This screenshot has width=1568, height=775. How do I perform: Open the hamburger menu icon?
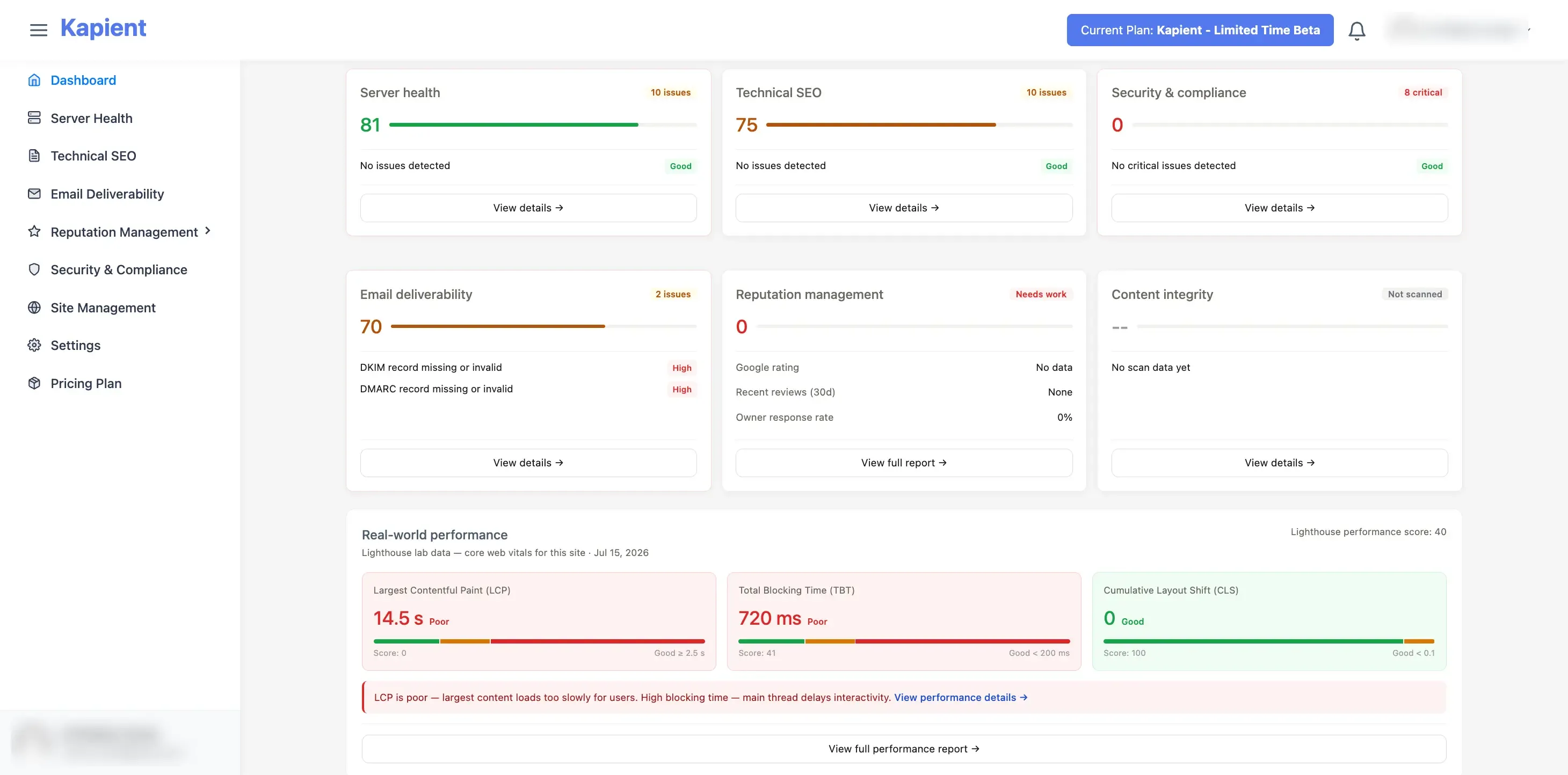(x=38, y=30)
